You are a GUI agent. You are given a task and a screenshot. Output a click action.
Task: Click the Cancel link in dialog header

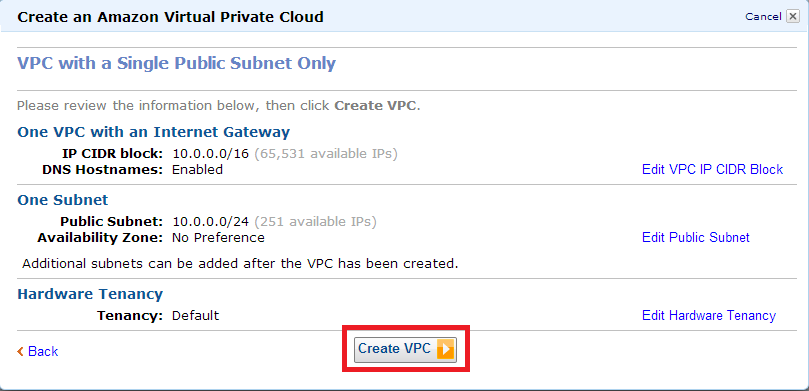click(x=763, y=17)
